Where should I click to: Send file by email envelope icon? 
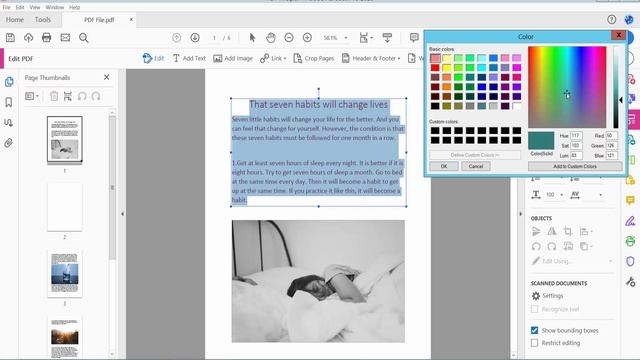pyautogui.click(x=65, y=38)
